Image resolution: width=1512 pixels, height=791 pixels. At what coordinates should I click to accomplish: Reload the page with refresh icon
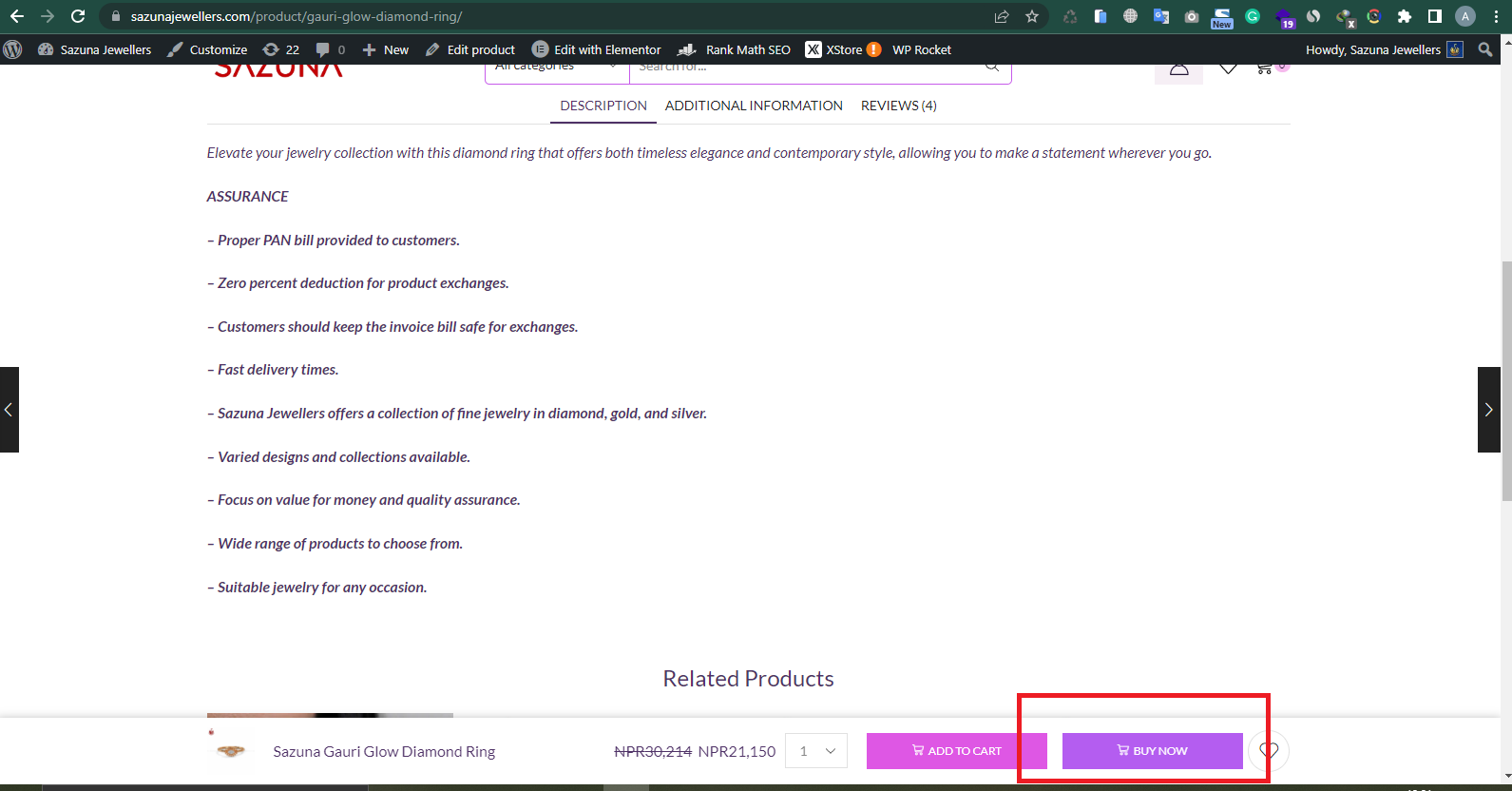click(x=78, y=16)
